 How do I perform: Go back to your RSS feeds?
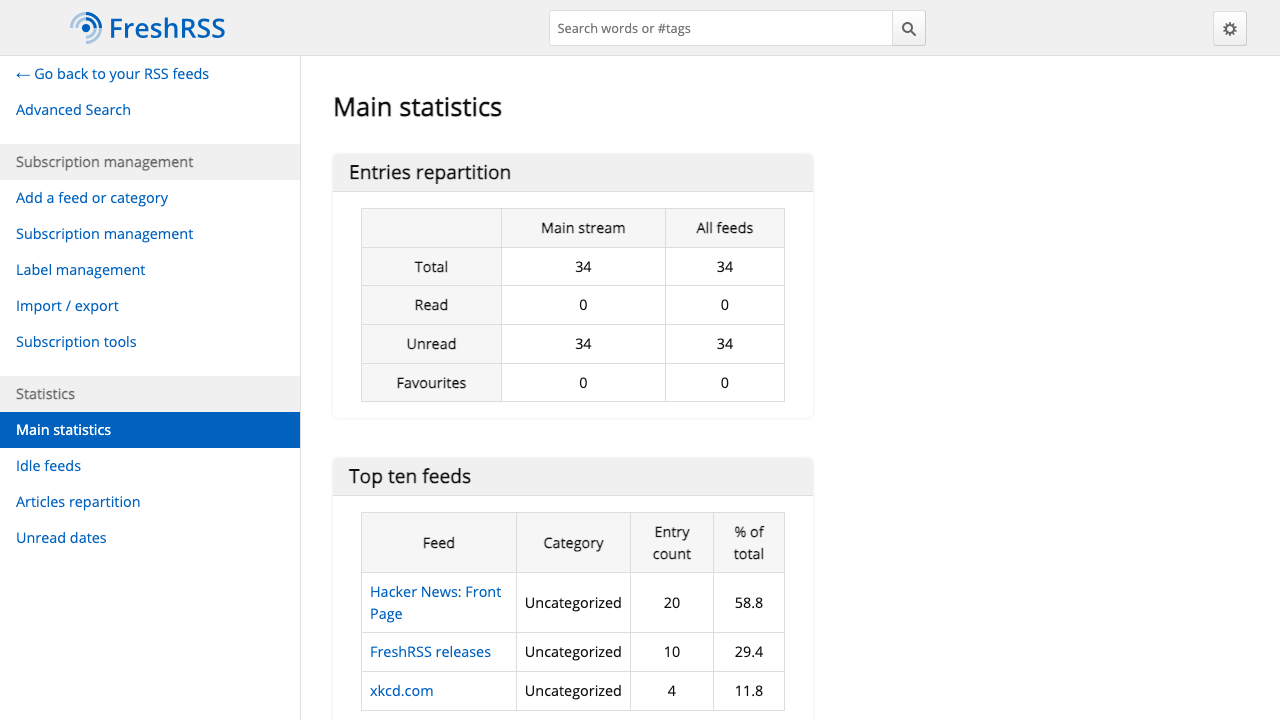click(112, 74)
